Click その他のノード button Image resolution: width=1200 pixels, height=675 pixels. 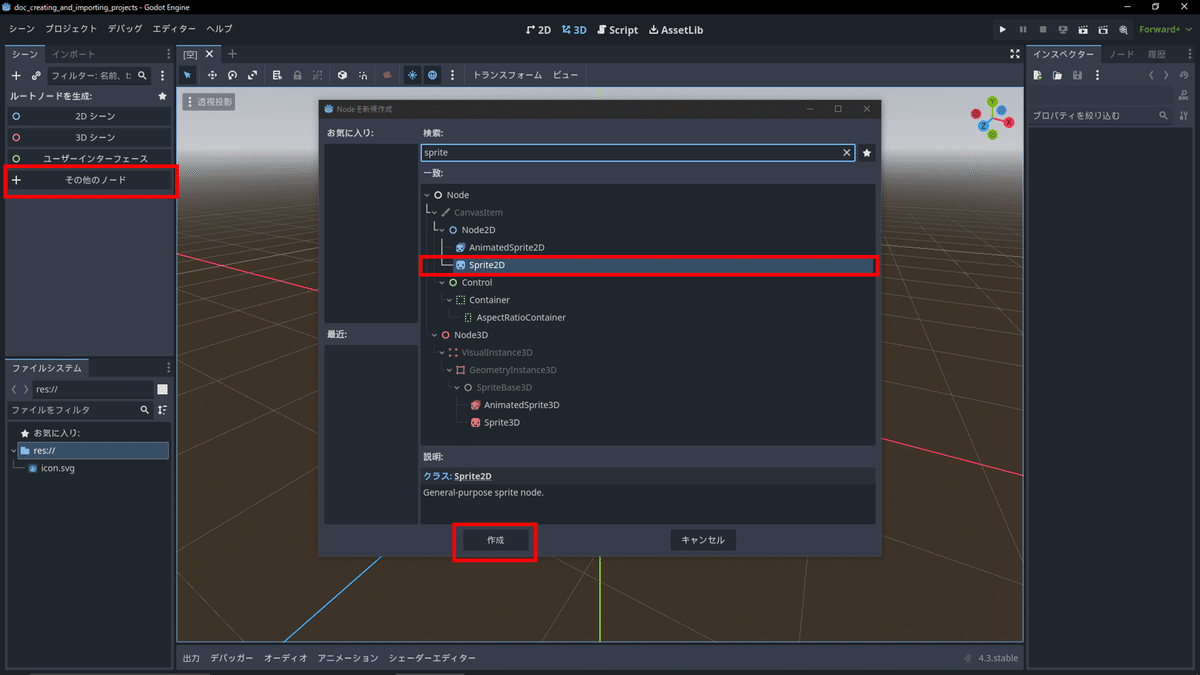point(90,180)
